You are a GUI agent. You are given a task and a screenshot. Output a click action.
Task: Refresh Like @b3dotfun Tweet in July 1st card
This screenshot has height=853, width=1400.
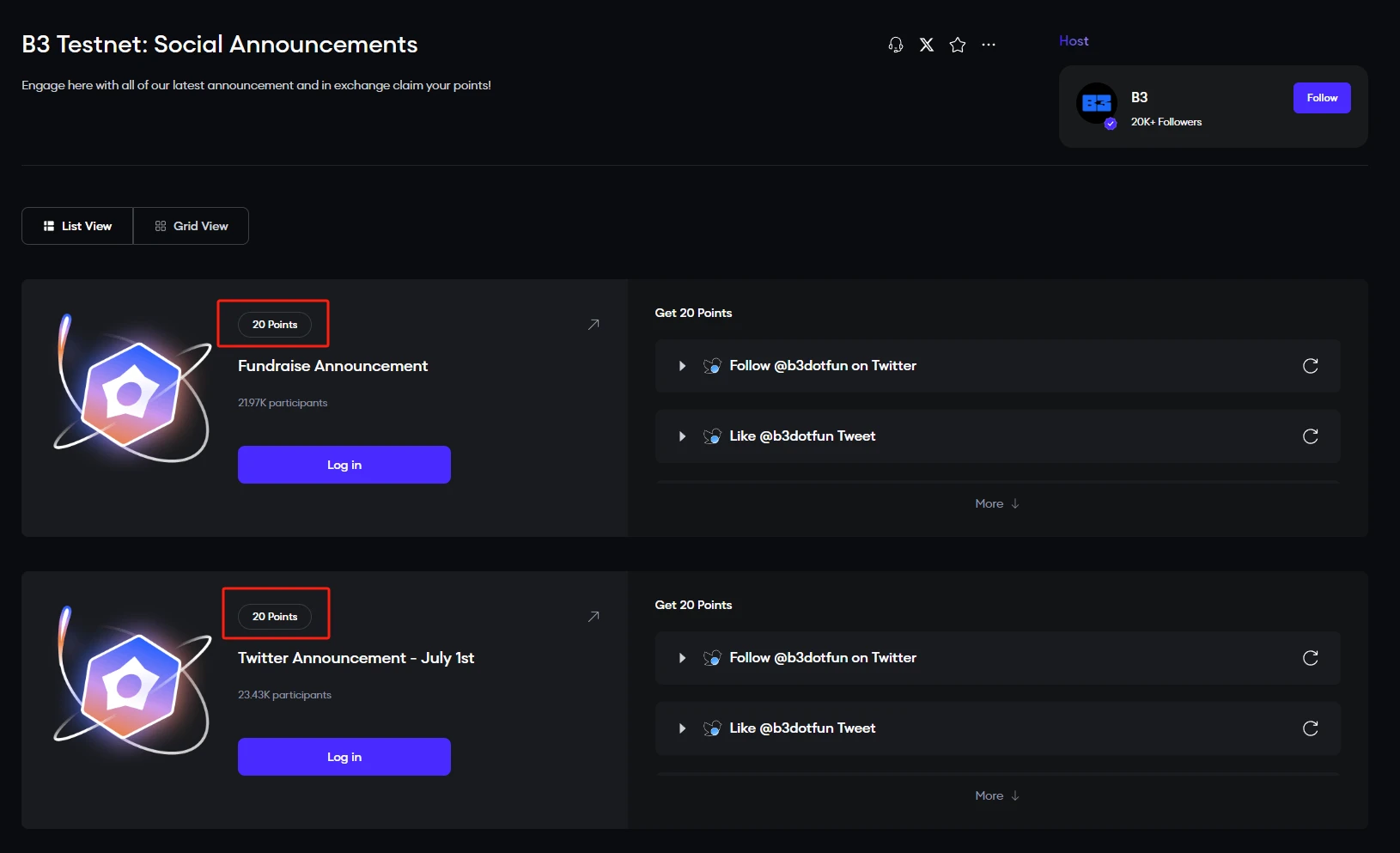point(1310,728)
